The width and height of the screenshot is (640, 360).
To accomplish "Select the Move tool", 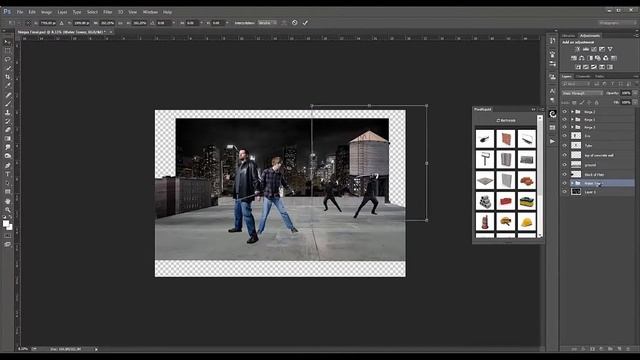I will pyautogui.click(x=7, y=42).
